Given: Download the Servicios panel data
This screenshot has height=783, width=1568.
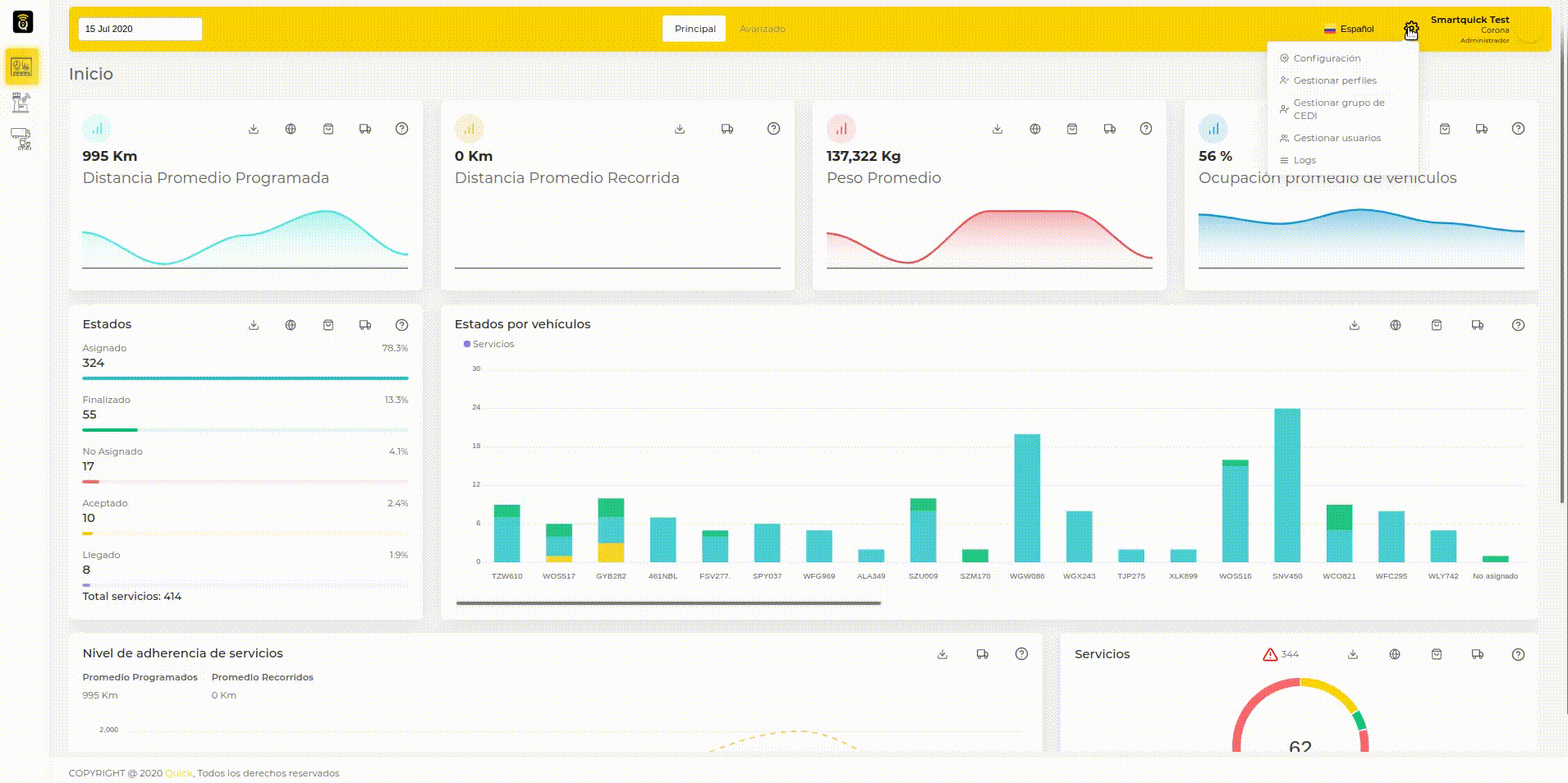Looking at the screenshot, I should (x=1353, y=654).
